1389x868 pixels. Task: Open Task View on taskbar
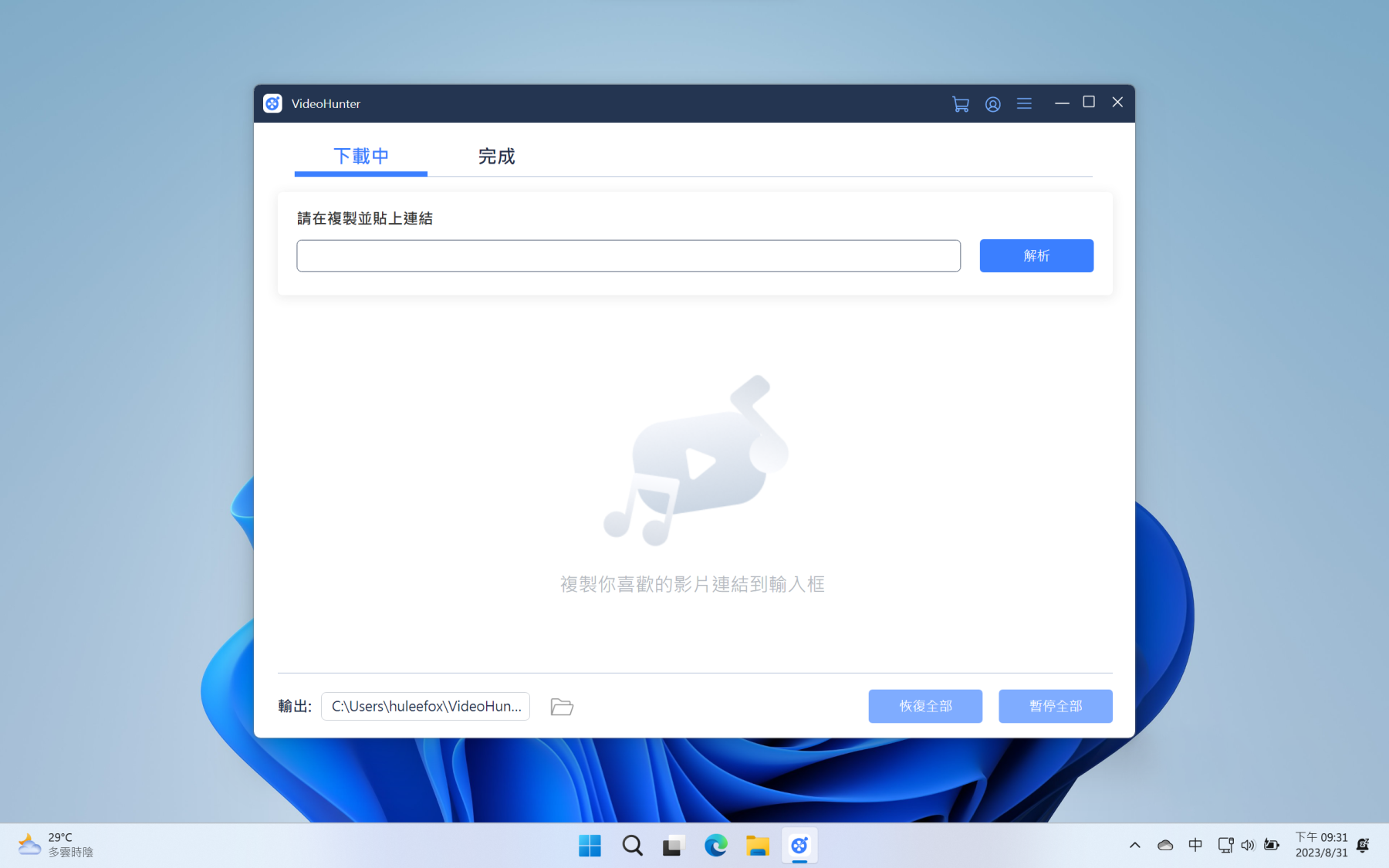[x=674, y=846]
